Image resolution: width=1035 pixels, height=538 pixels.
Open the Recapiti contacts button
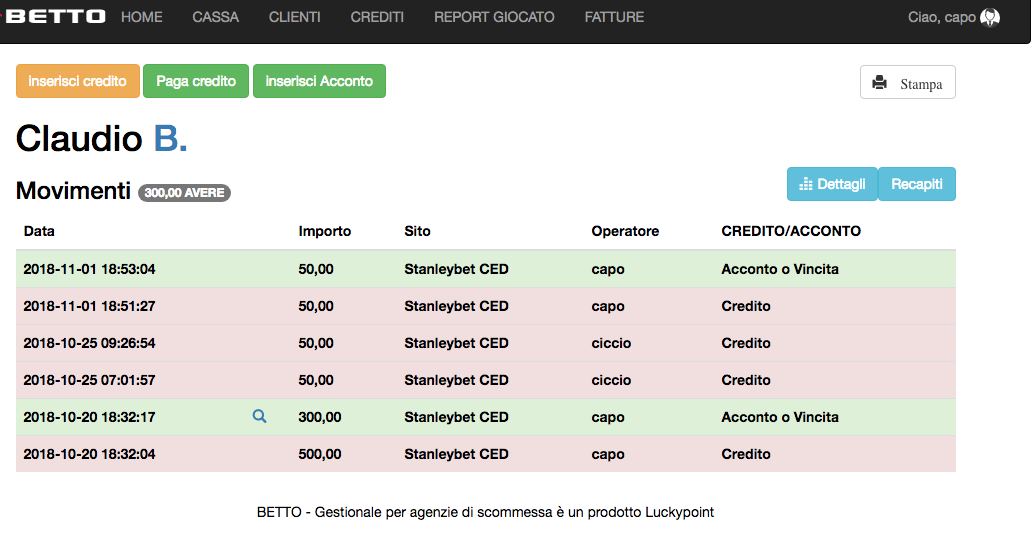pyautogui.click(x=917, y=184)
